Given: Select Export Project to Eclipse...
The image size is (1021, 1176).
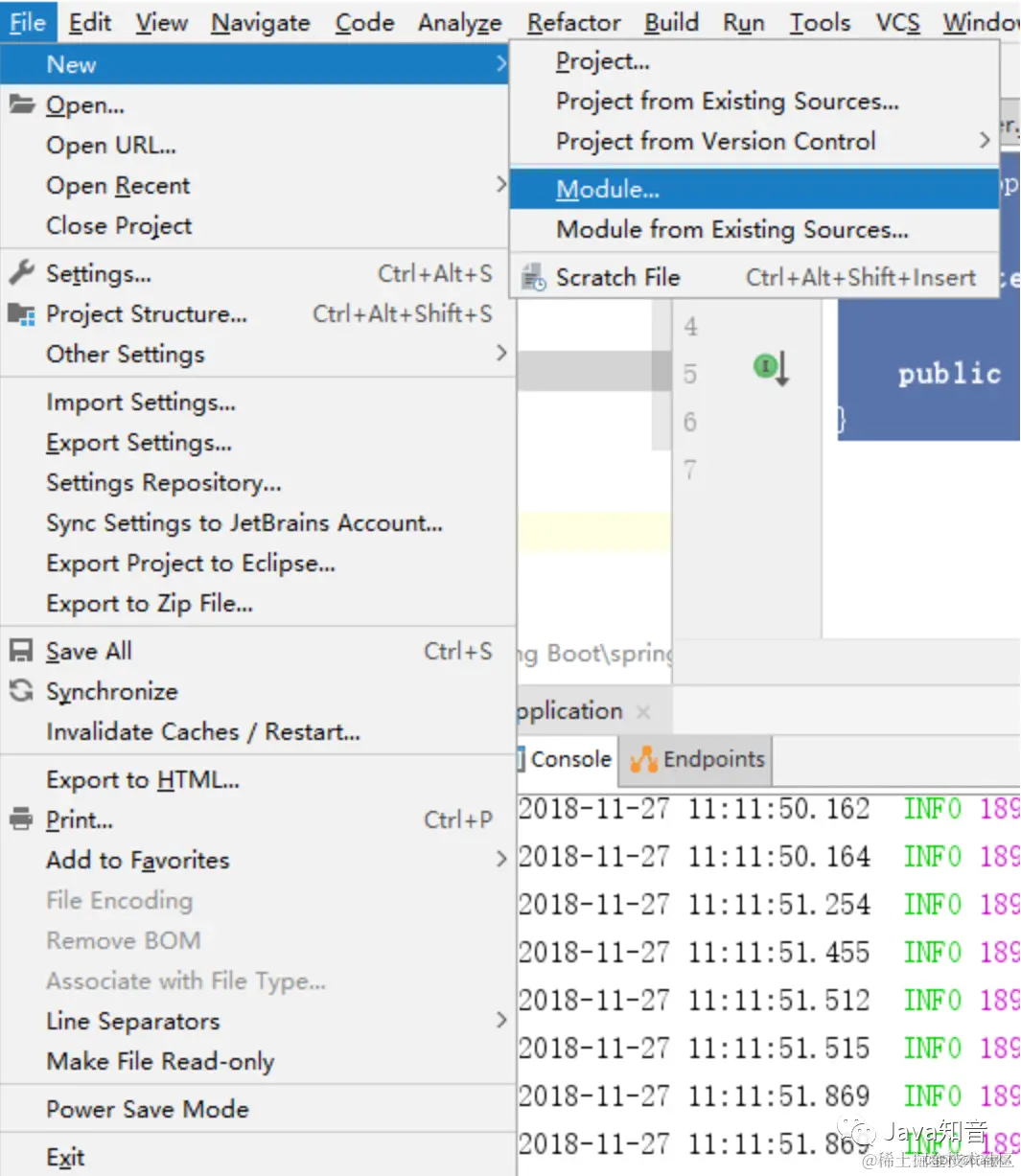Looking at the screenshot, I should click(x=257, y=563).
